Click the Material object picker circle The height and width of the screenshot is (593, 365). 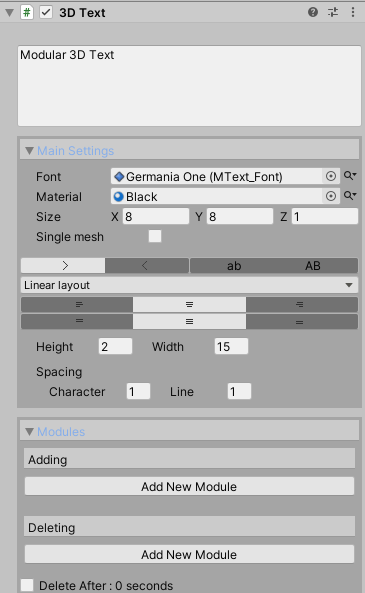331,196
